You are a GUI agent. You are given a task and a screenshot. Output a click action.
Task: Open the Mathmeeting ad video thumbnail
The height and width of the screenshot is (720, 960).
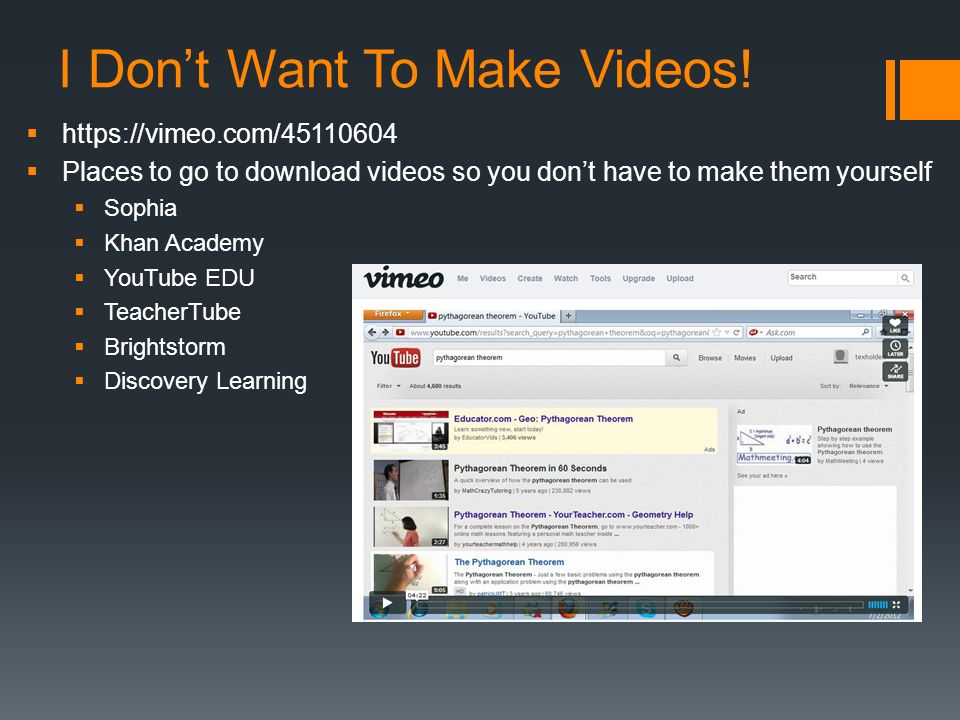tap(774, 444)
